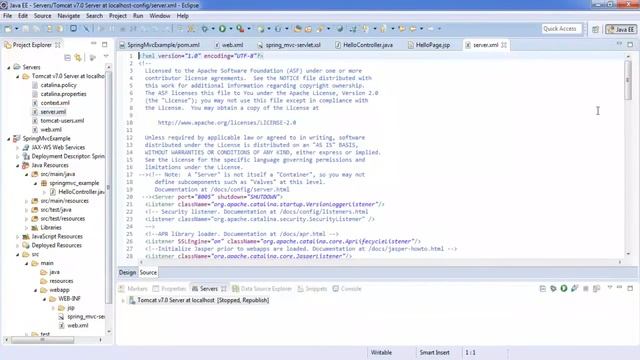Open the Source menu
The image size is (640, 360).
click(x=42, y=16)
